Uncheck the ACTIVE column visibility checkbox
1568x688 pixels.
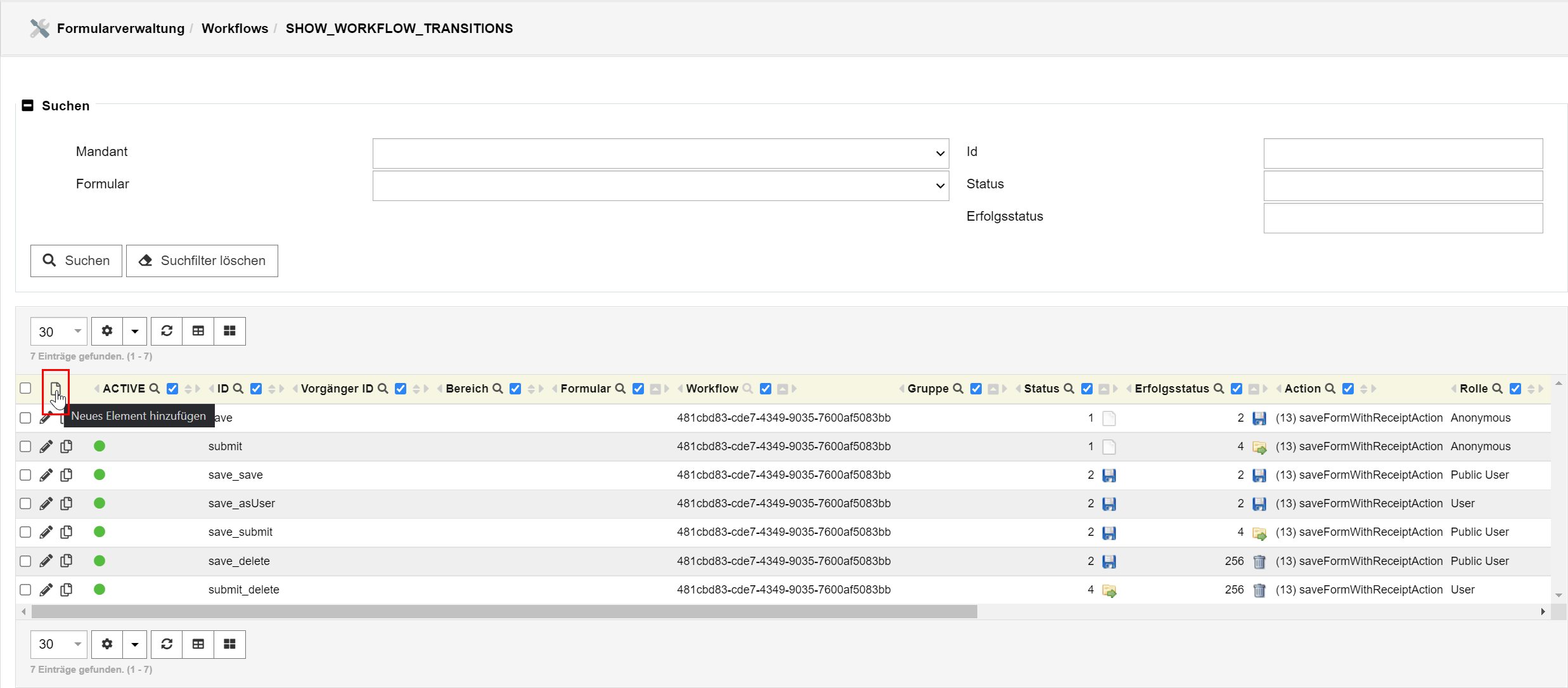[172, 389]
